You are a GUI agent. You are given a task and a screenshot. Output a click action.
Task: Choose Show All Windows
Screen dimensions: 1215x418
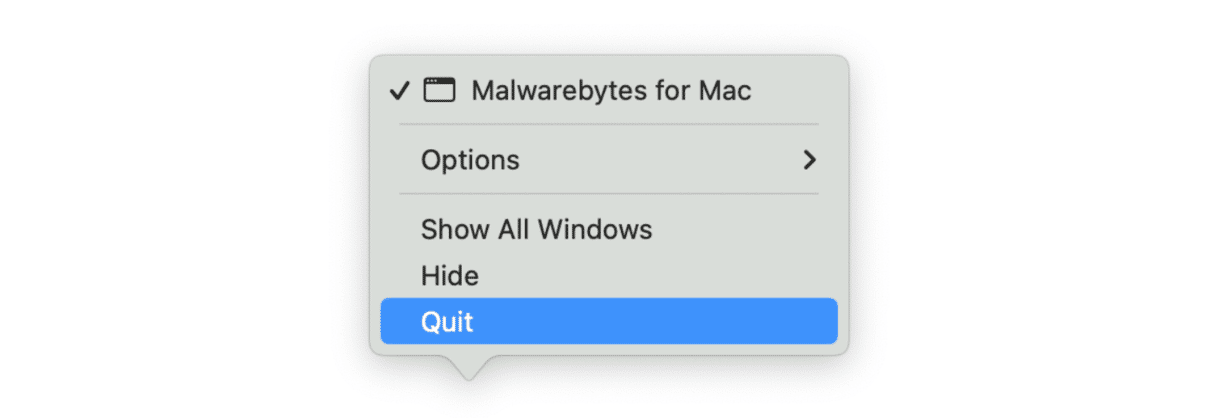coord(536,230)
